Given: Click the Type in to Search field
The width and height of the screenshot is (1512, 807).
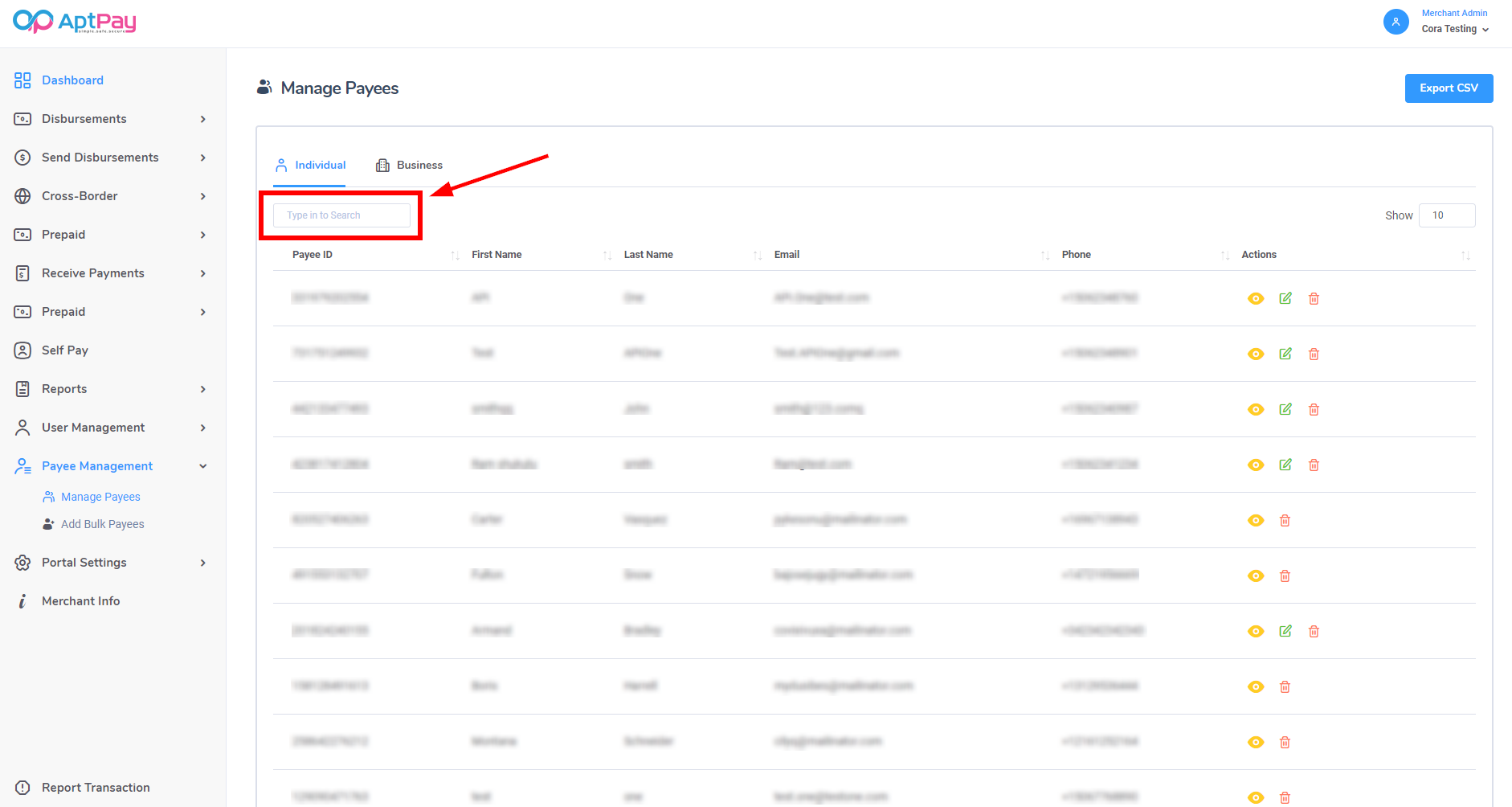Looking at the screenshot, I should click(341, 215).
